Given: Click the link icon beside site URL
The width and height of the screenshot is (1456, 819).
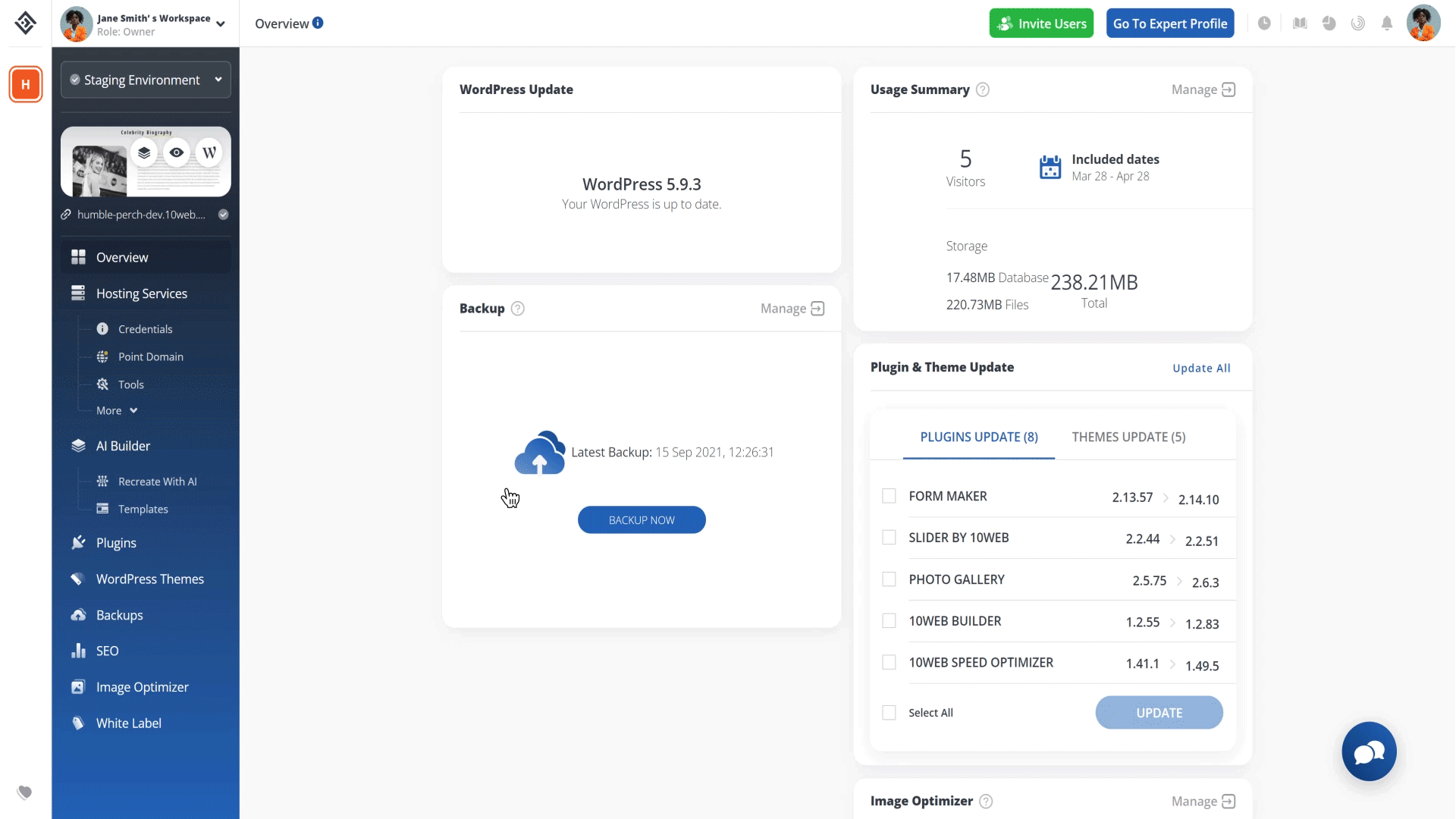Looking at the screenshot, I should pos(67,215).
